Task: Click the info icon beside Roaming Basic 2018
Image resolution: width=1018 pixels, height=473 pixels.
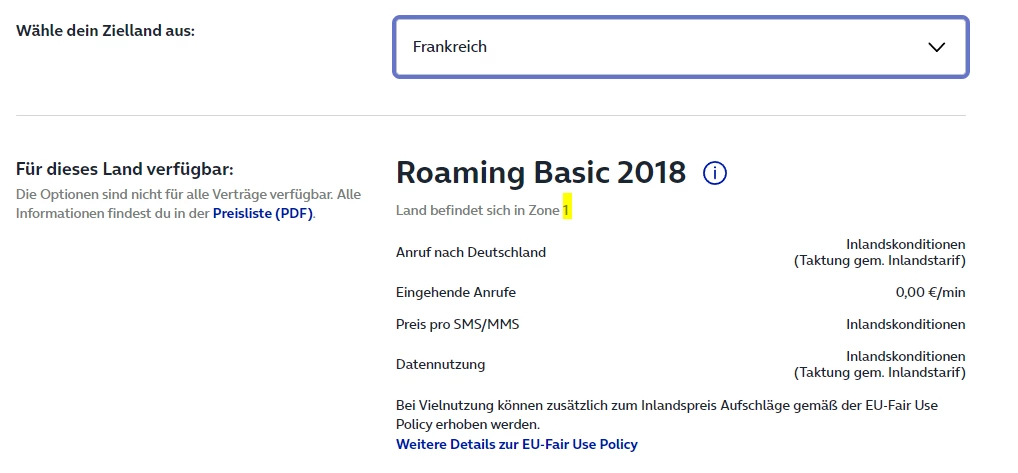Action: 715,173
